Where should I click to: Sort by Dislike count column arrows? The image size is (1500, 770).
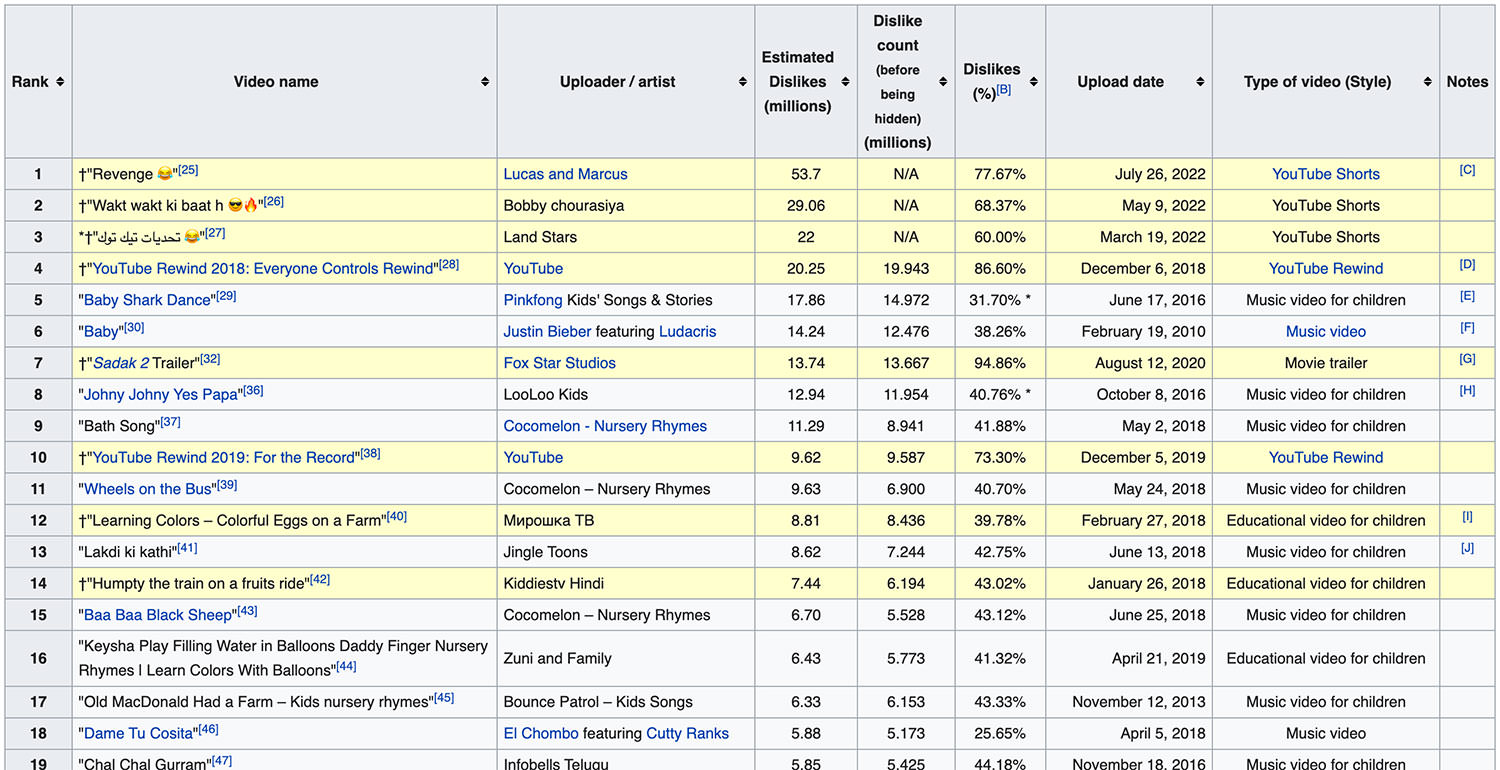point(943,82)
